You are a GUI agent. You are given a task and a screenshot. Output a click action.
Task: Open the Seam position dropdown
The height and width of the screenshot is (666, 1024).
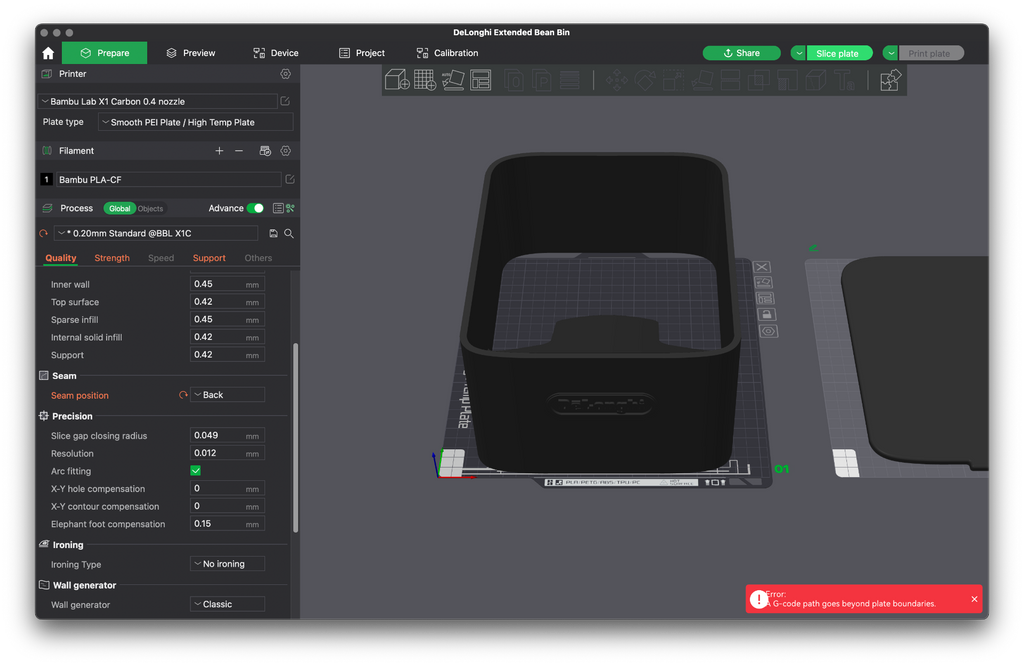[x=227, y=395]
